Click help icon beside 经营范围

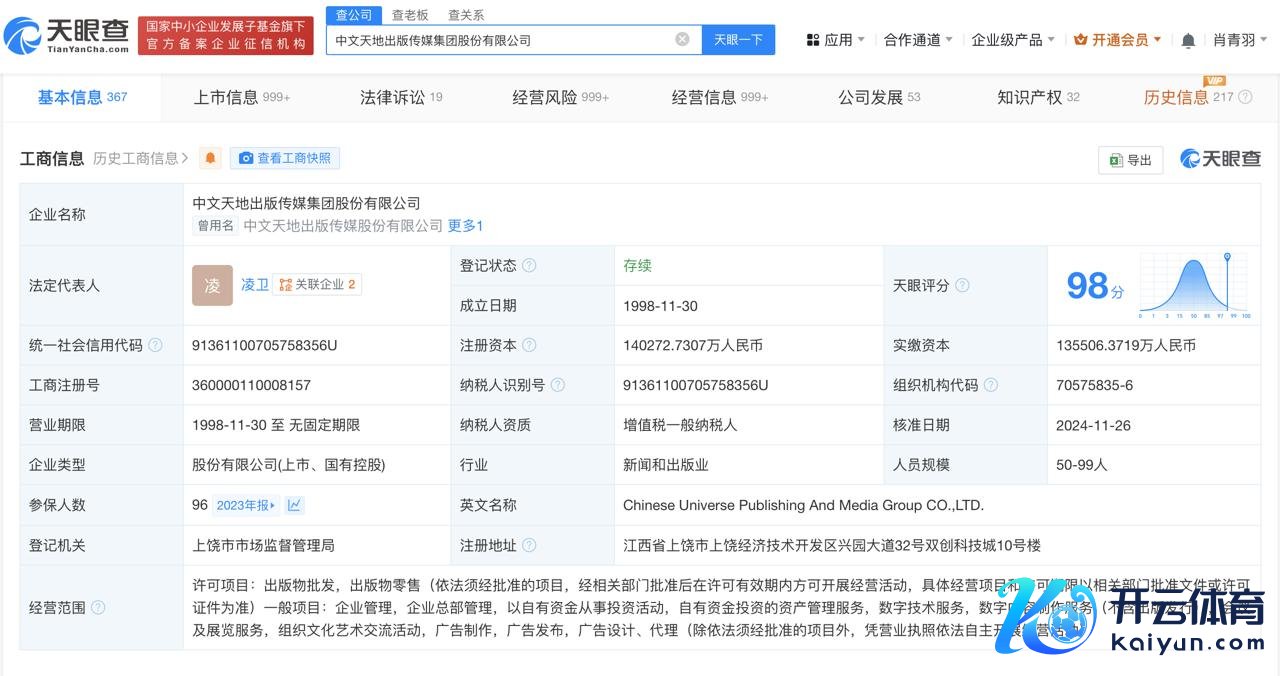98,607
